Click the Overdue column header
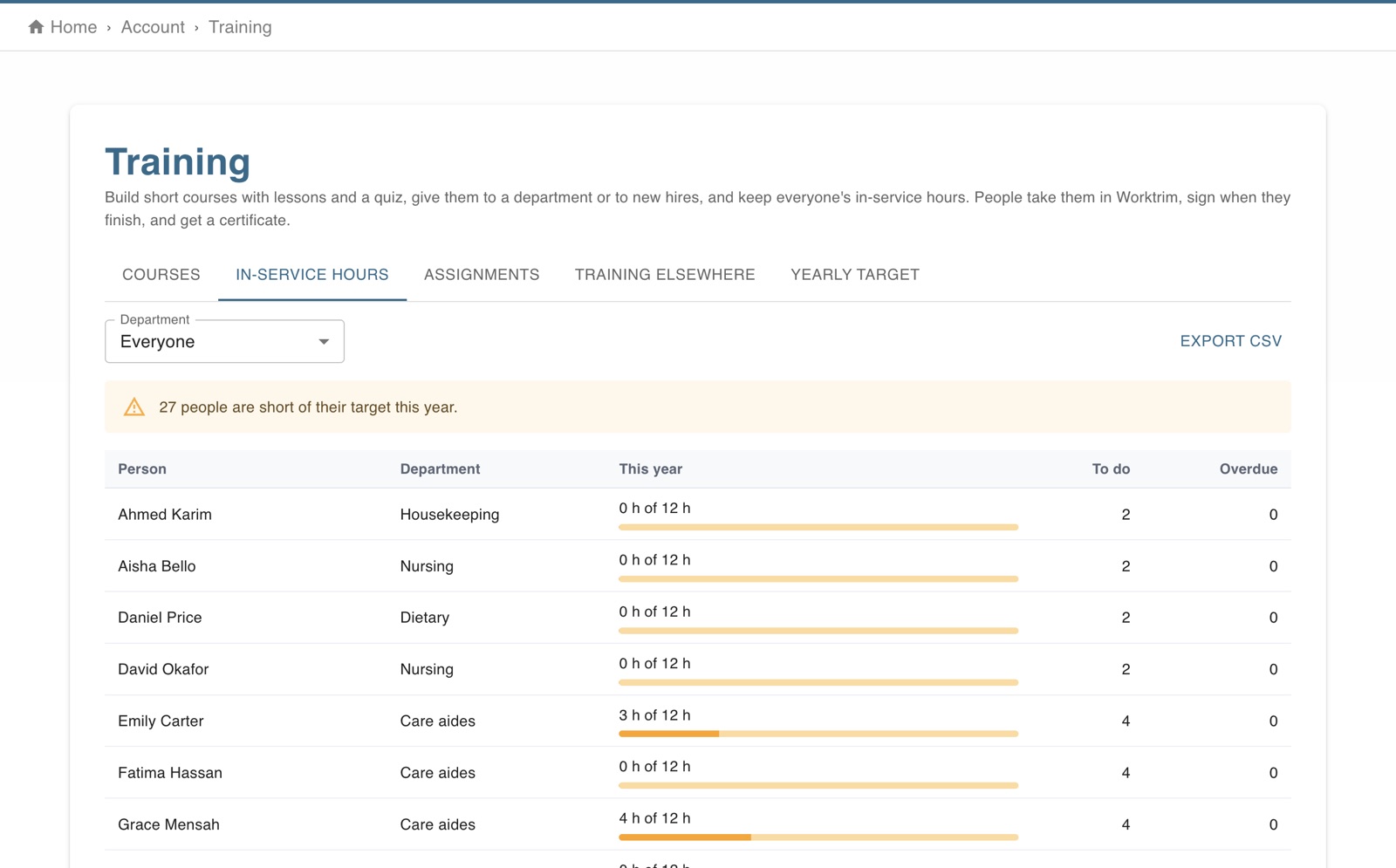Screen dimensions: 1396x868 pos(1249,469)
